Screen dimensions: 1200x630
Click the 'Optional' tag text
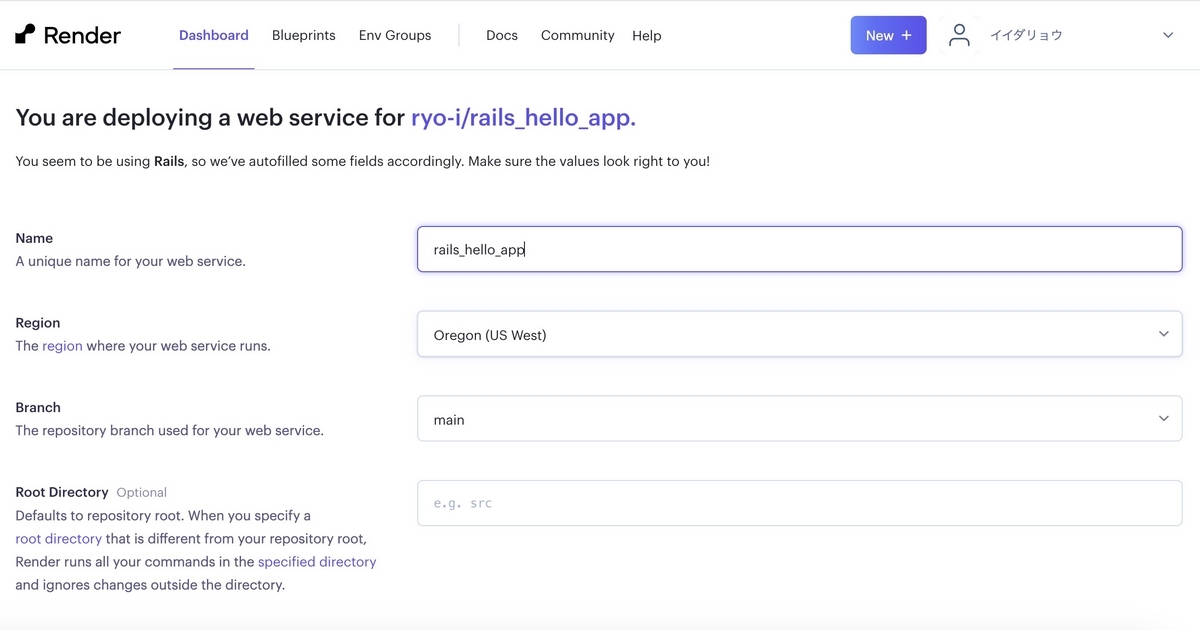coord(141,493)
